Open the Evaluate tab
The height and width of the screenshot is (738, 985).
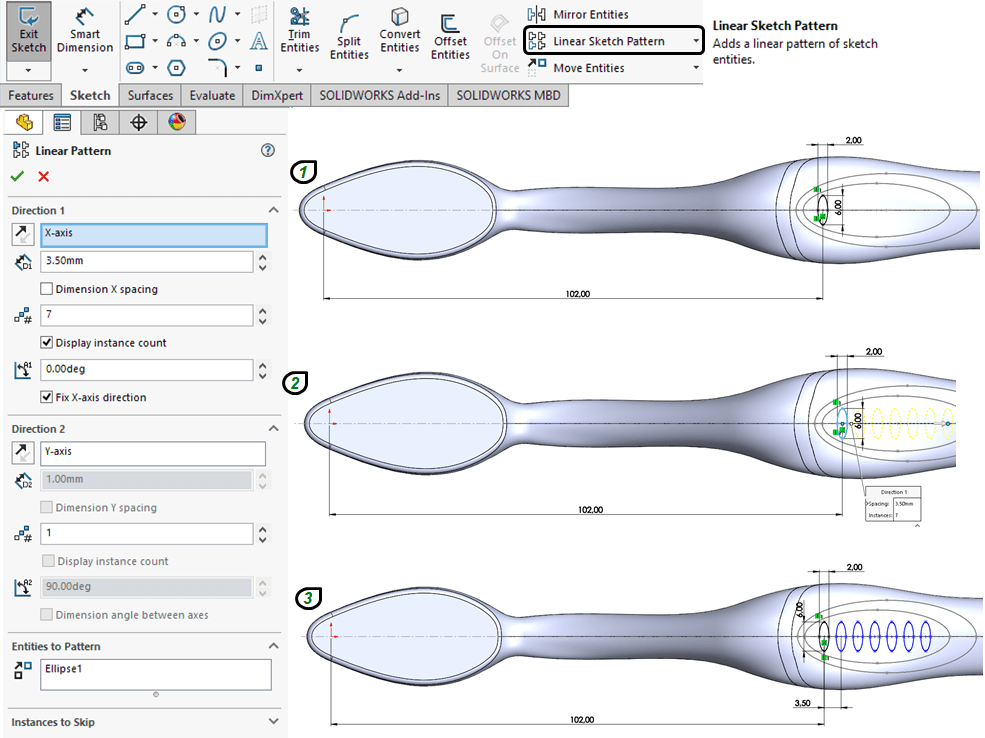coord(212,95)
